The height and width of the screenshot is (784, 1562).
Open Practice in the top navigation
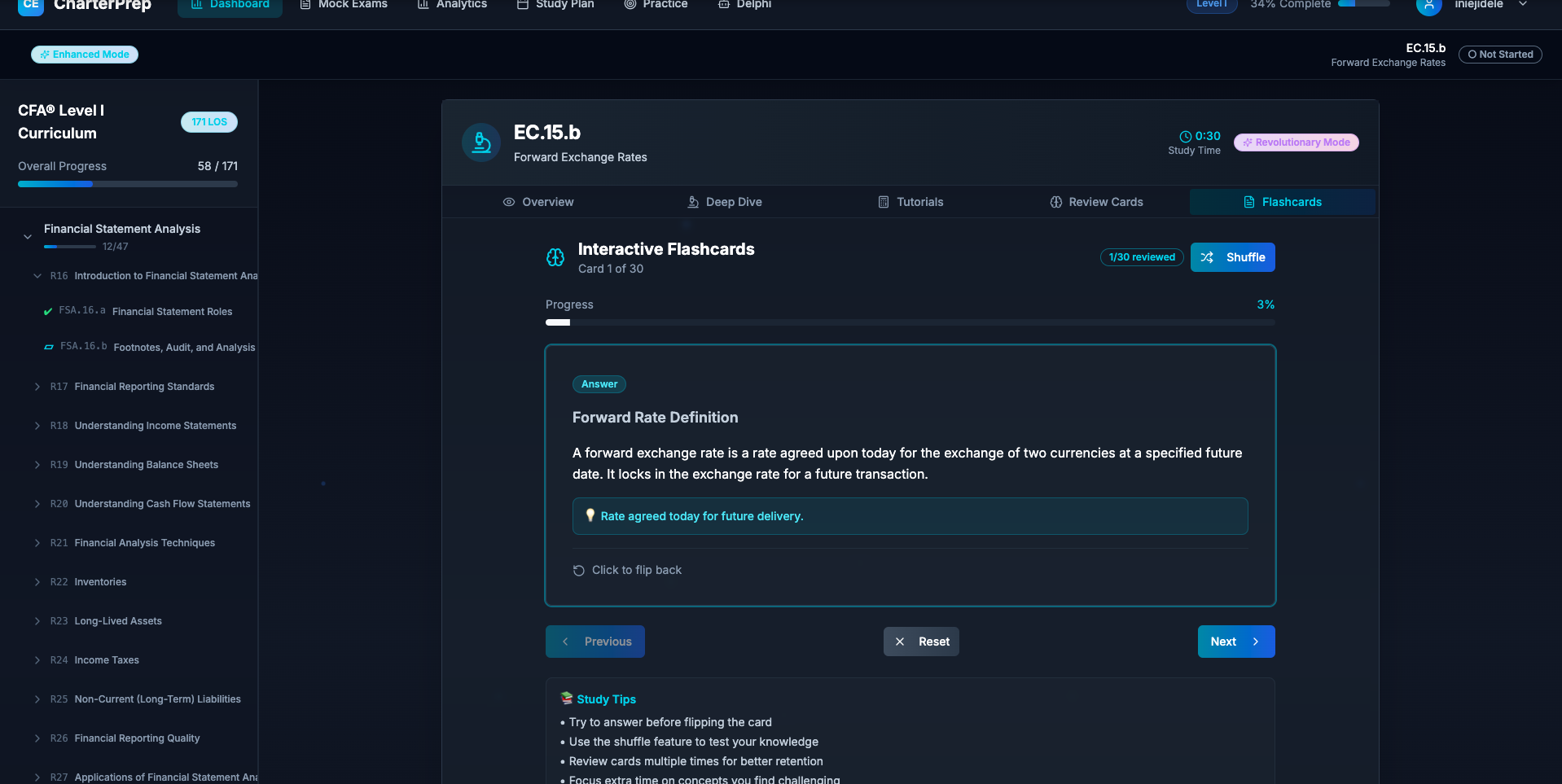[656, 5]
